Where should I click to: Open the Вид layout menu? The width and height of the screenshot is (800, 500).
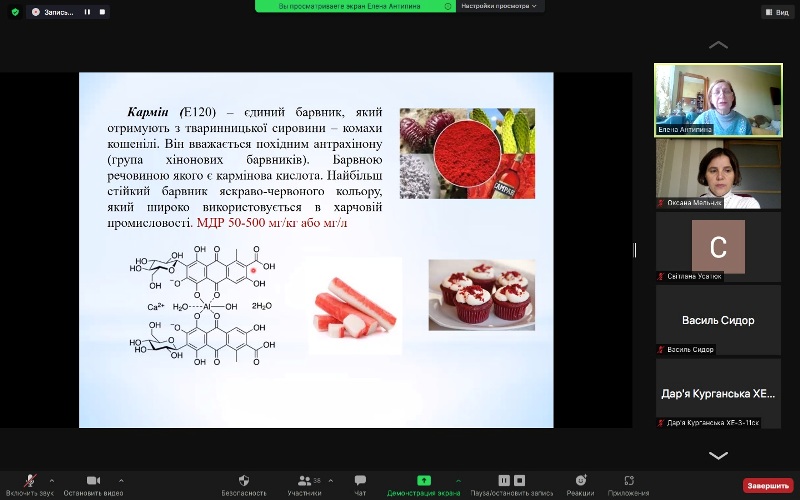pyautogui.click(x=777, y=12)
